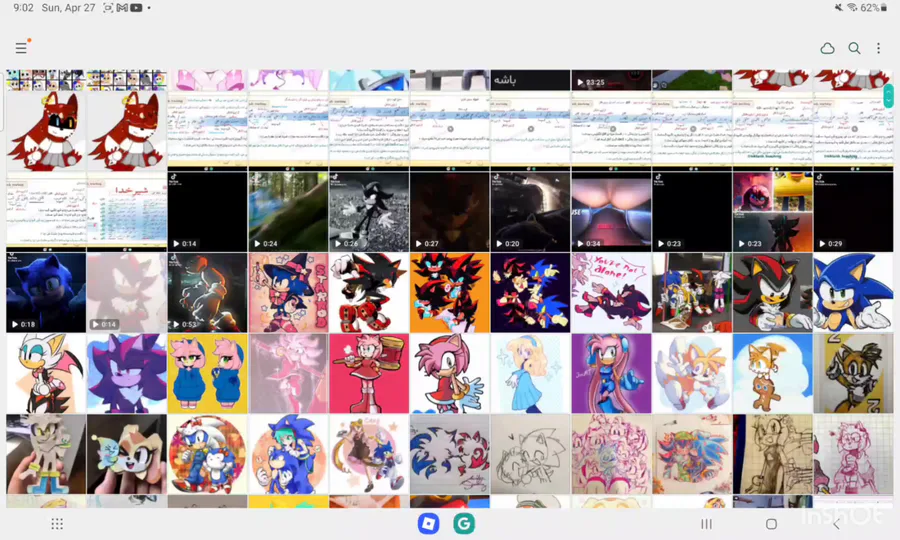Screen dimensions: 900x540
Task: Open Amy holding hammer on red background
Action: pyautogui.click(x=369, y=374)
